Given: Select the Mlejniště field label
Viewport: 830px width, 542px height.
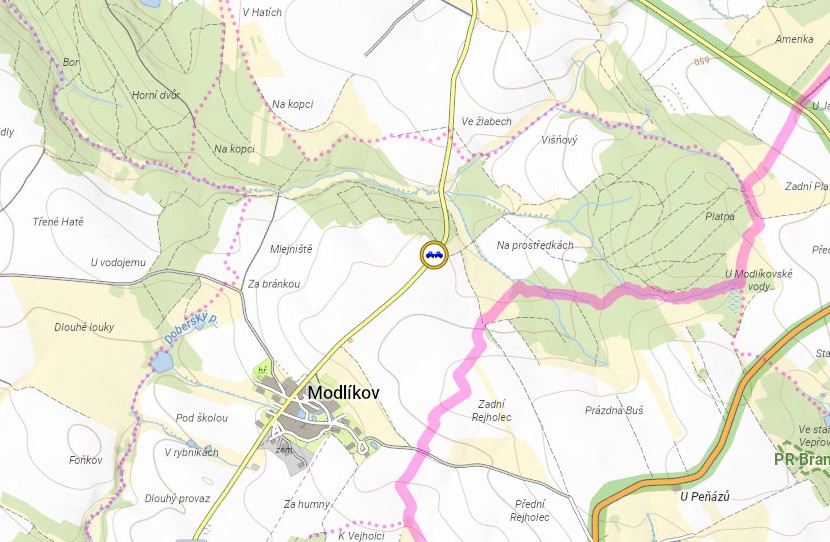Looking at the screenshot, I should pyautogui.click(x=291, y=249).
